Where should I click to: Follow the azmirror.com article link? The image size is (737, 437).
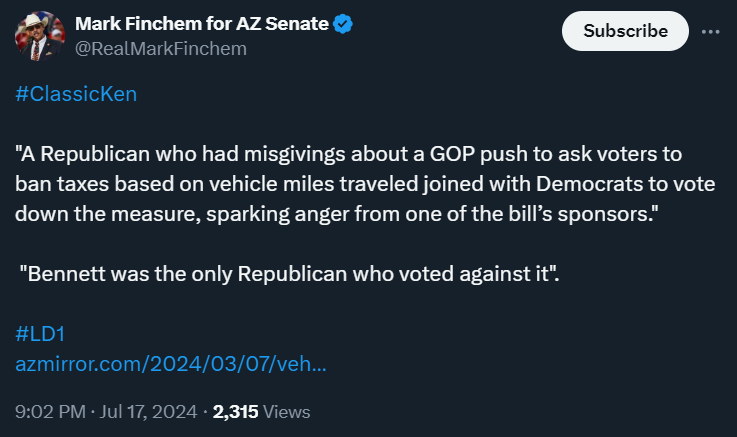pos(171,364)
